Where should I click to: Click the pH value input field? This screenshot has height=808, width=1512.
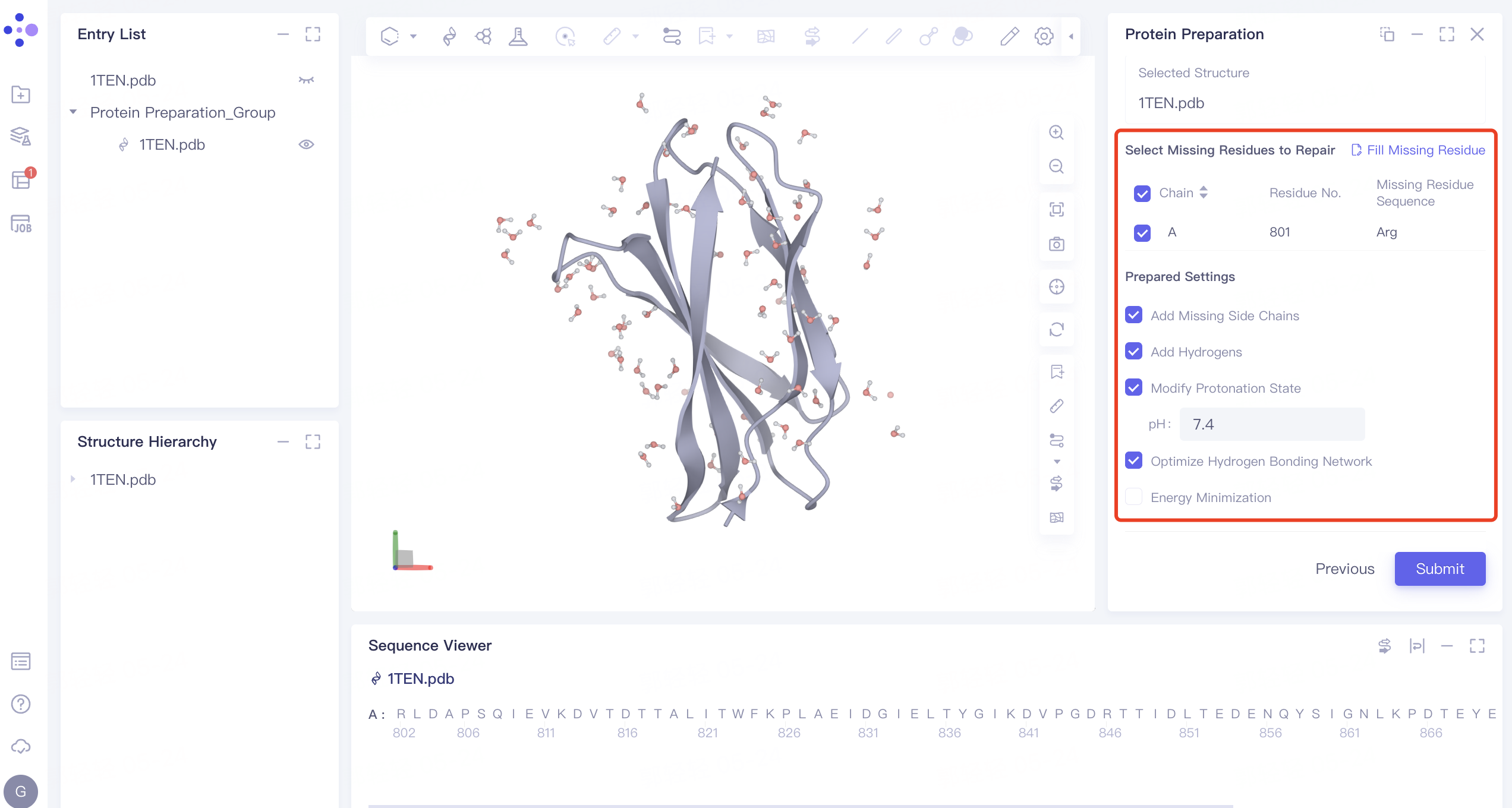point(1271,424)
